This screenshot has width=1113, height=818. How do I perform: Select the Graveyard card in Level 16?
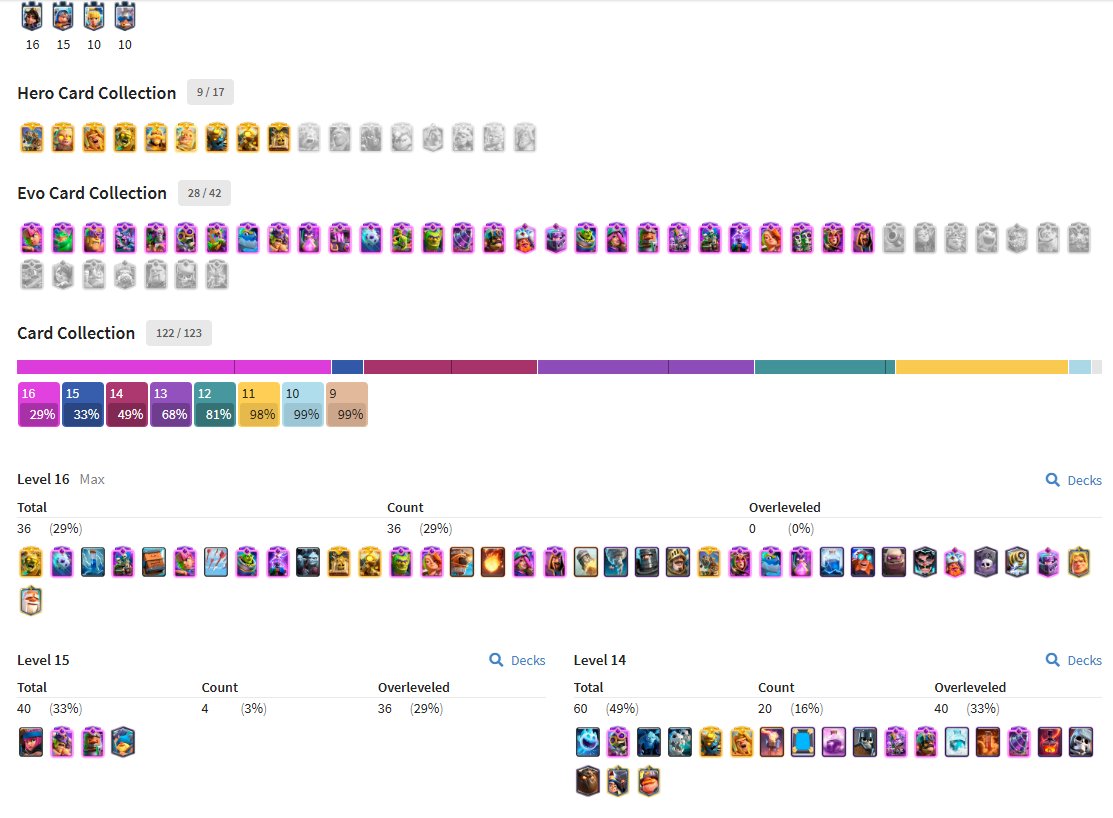[x=986, y=562]
